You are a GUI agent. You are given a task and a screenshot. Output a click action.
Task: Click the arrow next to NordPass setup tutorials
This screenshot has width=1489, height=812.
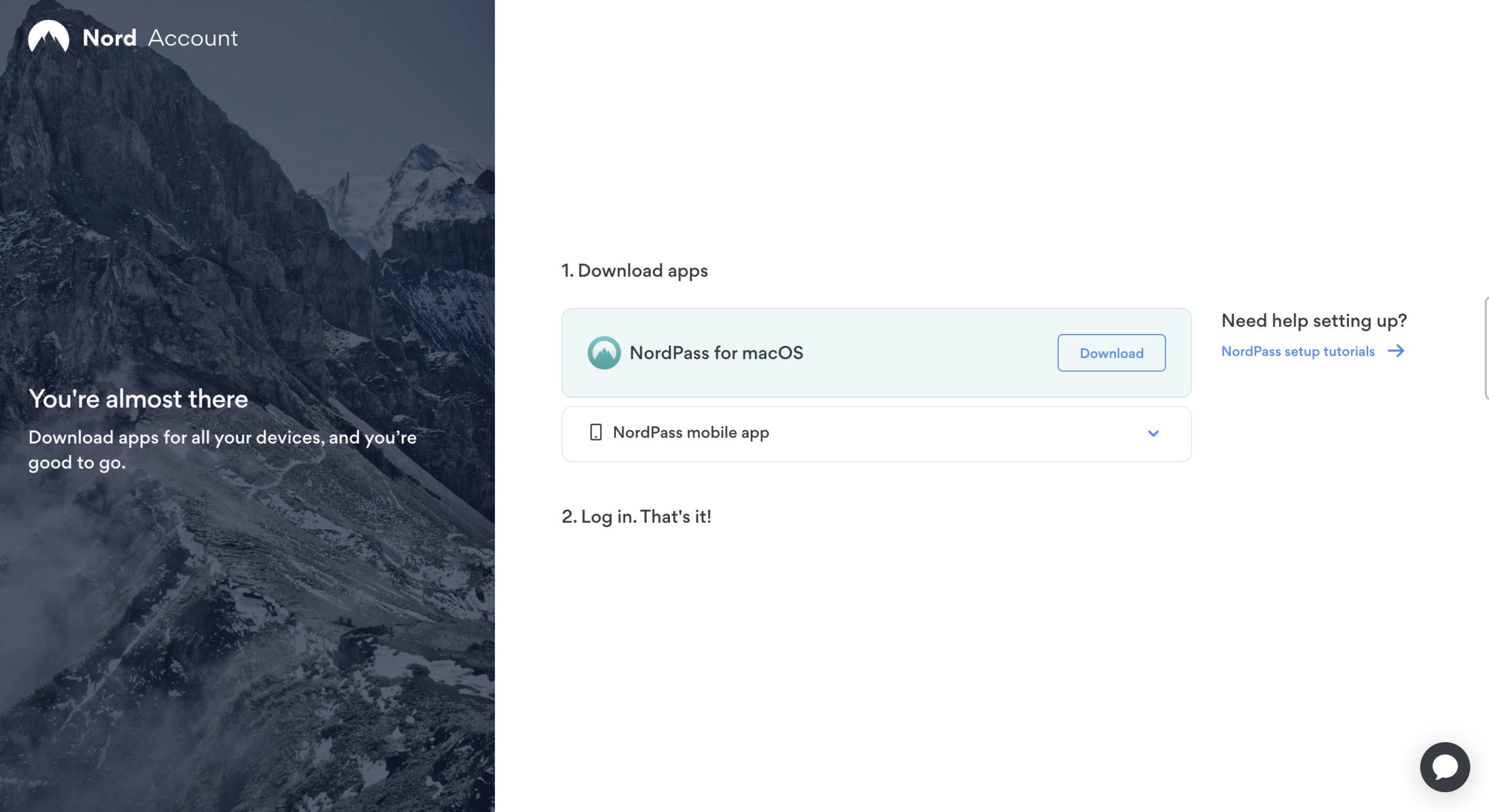1396,351
